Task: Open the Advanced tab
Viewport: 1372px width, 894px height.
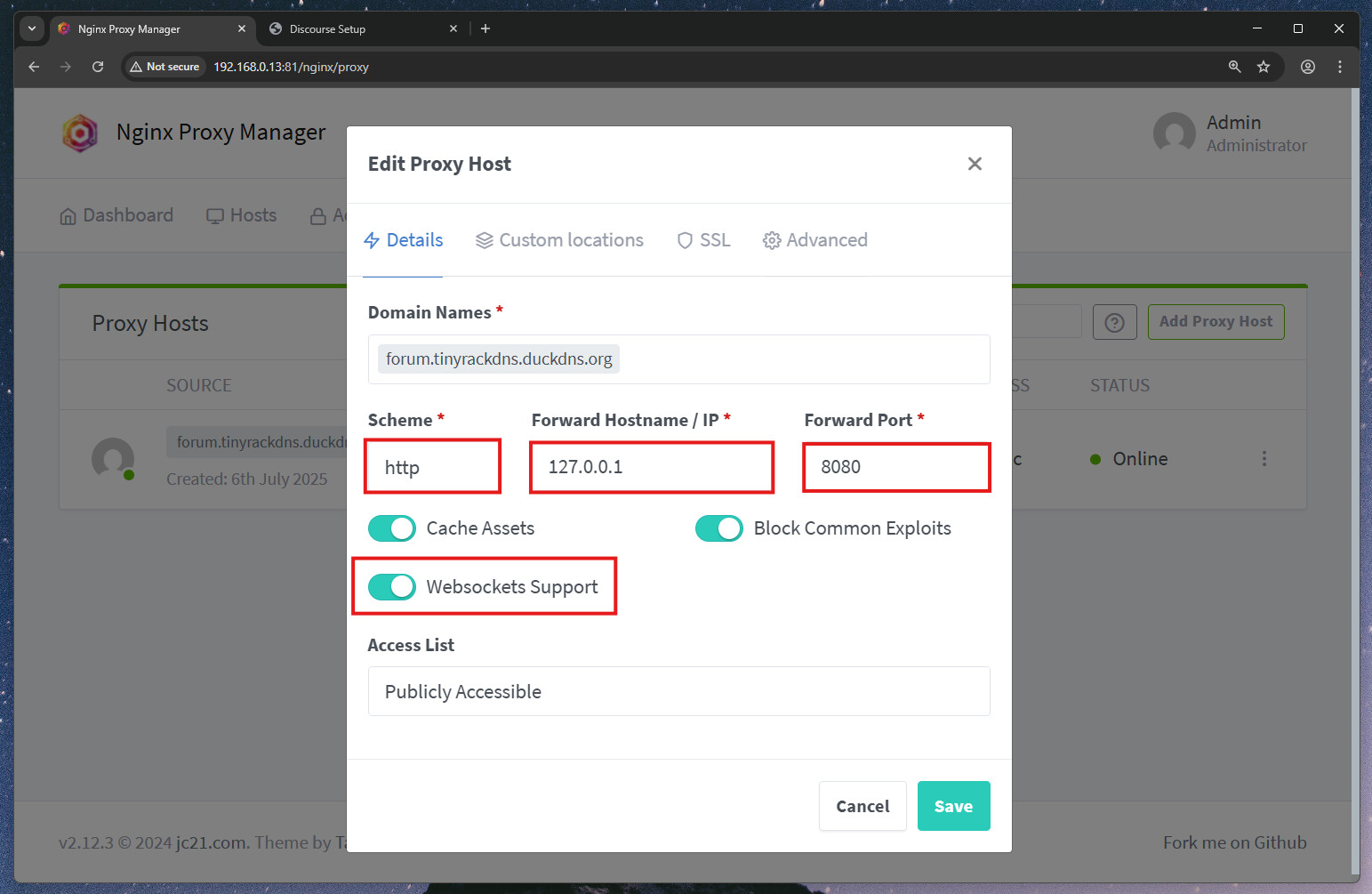Action: click(815, 240)
